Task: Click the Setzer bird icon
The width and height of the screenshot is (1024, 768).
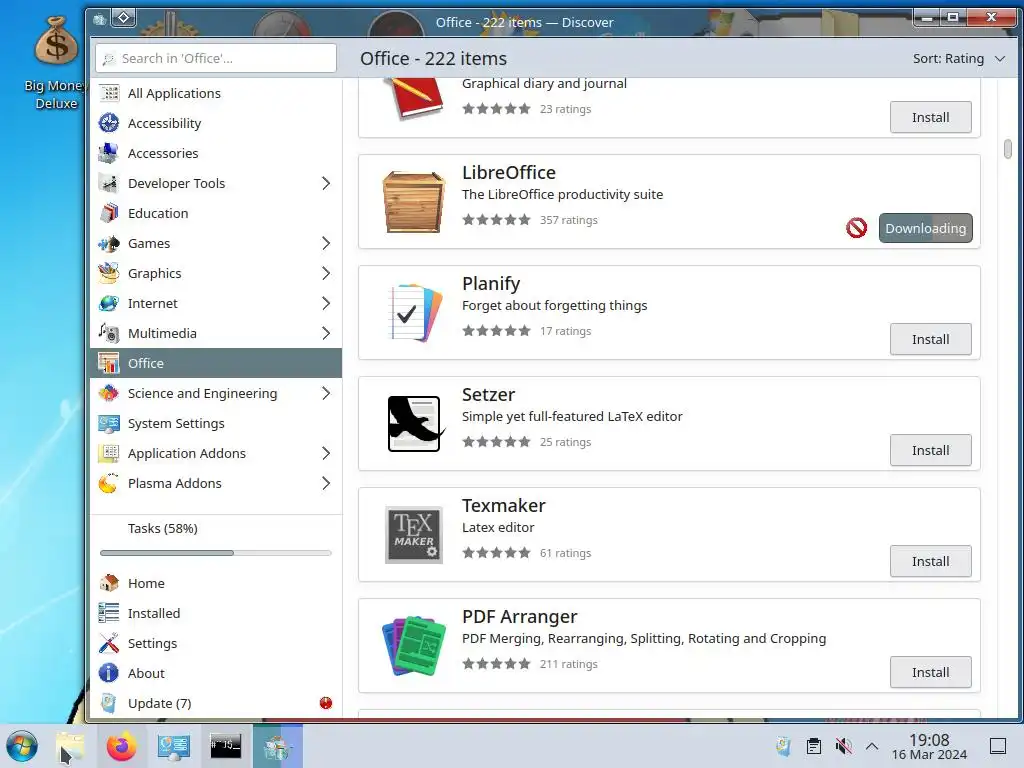Action: coord(414,424)
